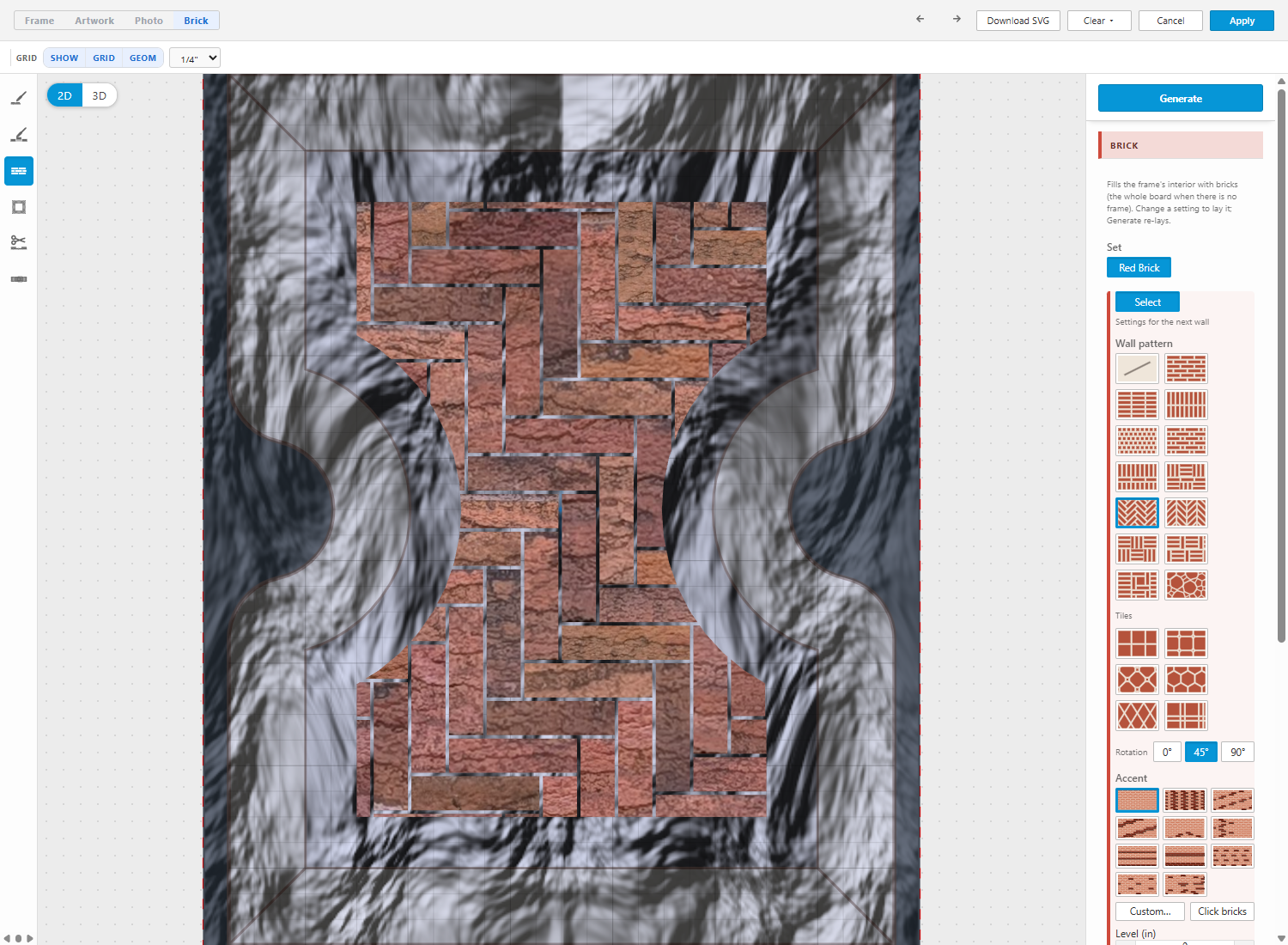
Task: Switch view to 2D
Action: click(64, 95)
